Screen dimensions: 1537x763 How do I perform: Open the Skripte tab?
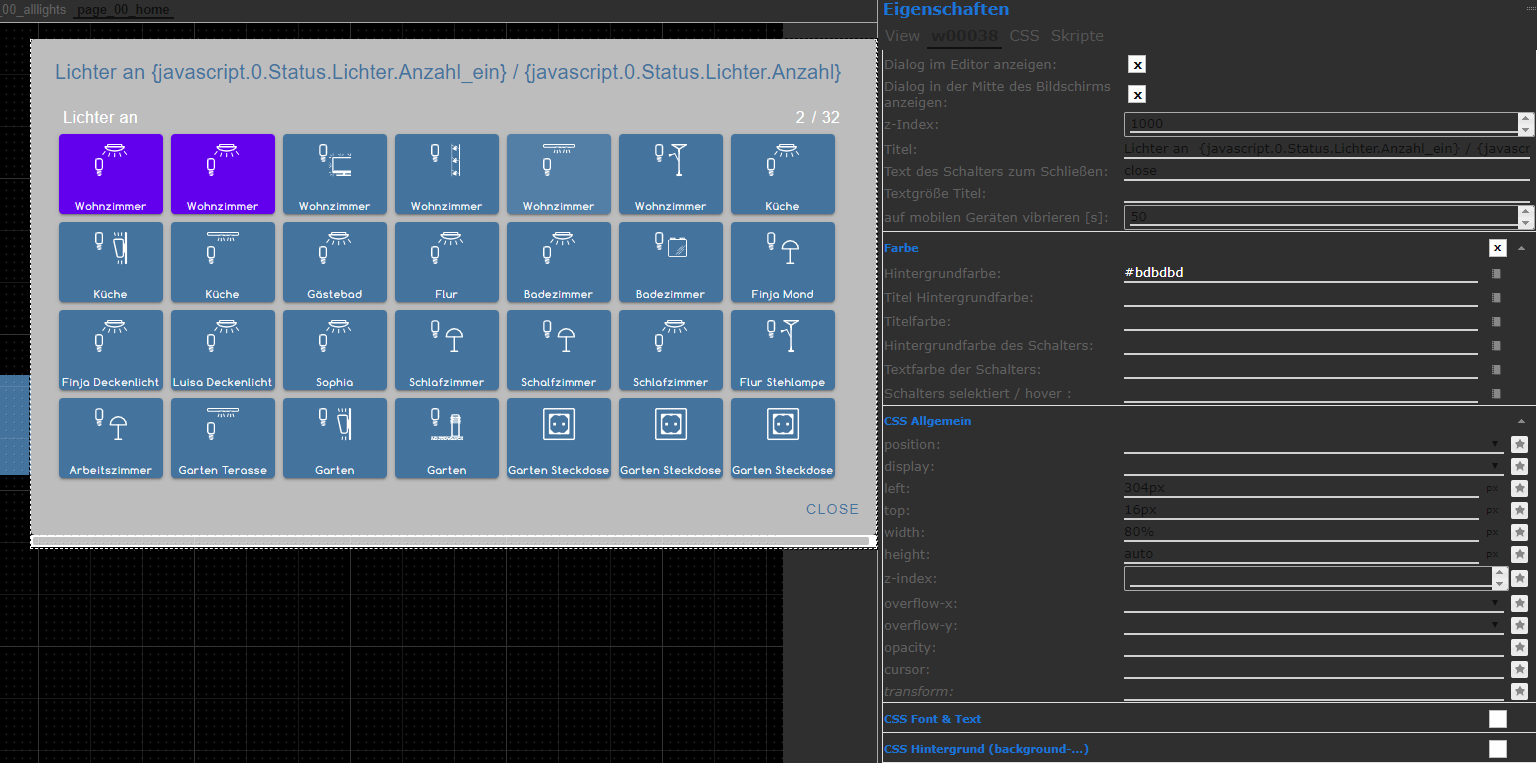tap(1077, 36)
